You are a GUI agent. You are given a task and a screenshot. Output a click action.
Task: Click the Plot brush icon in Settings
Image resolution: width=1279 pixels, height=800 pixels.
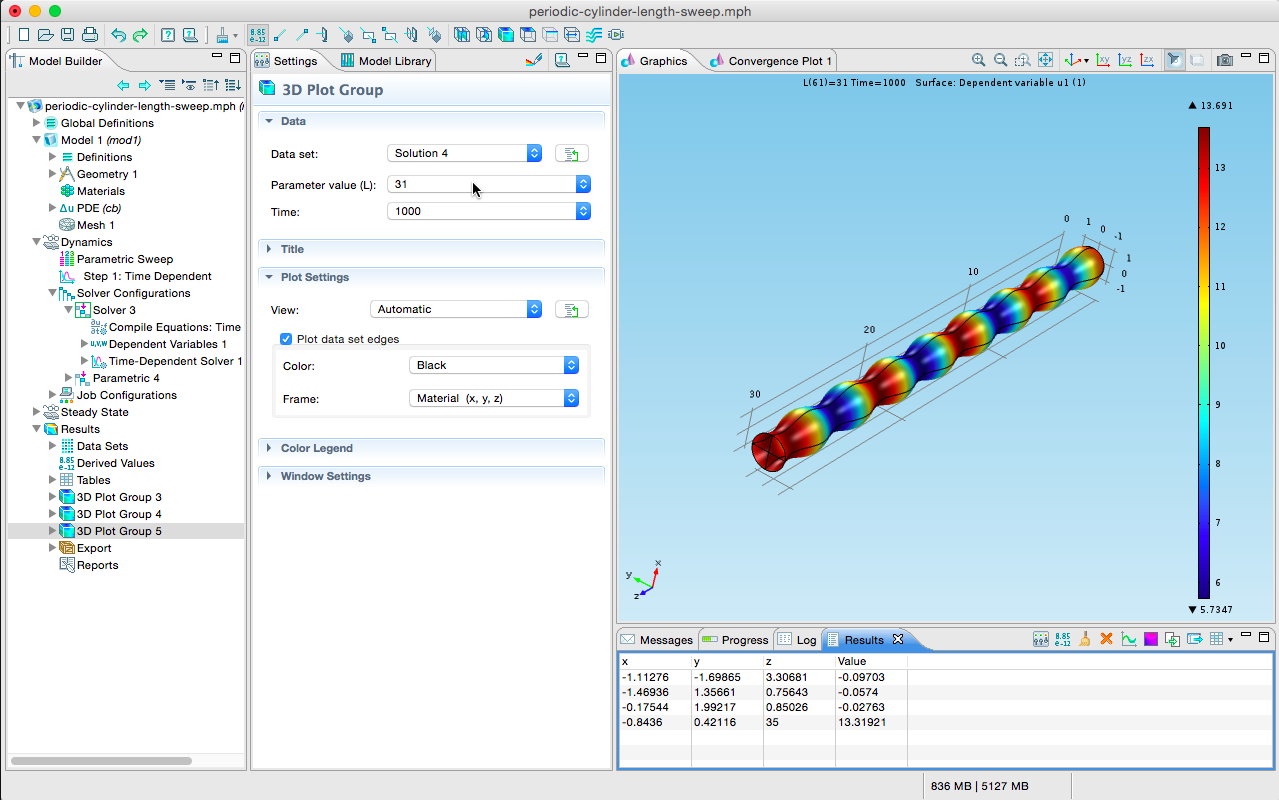point(533,60)
